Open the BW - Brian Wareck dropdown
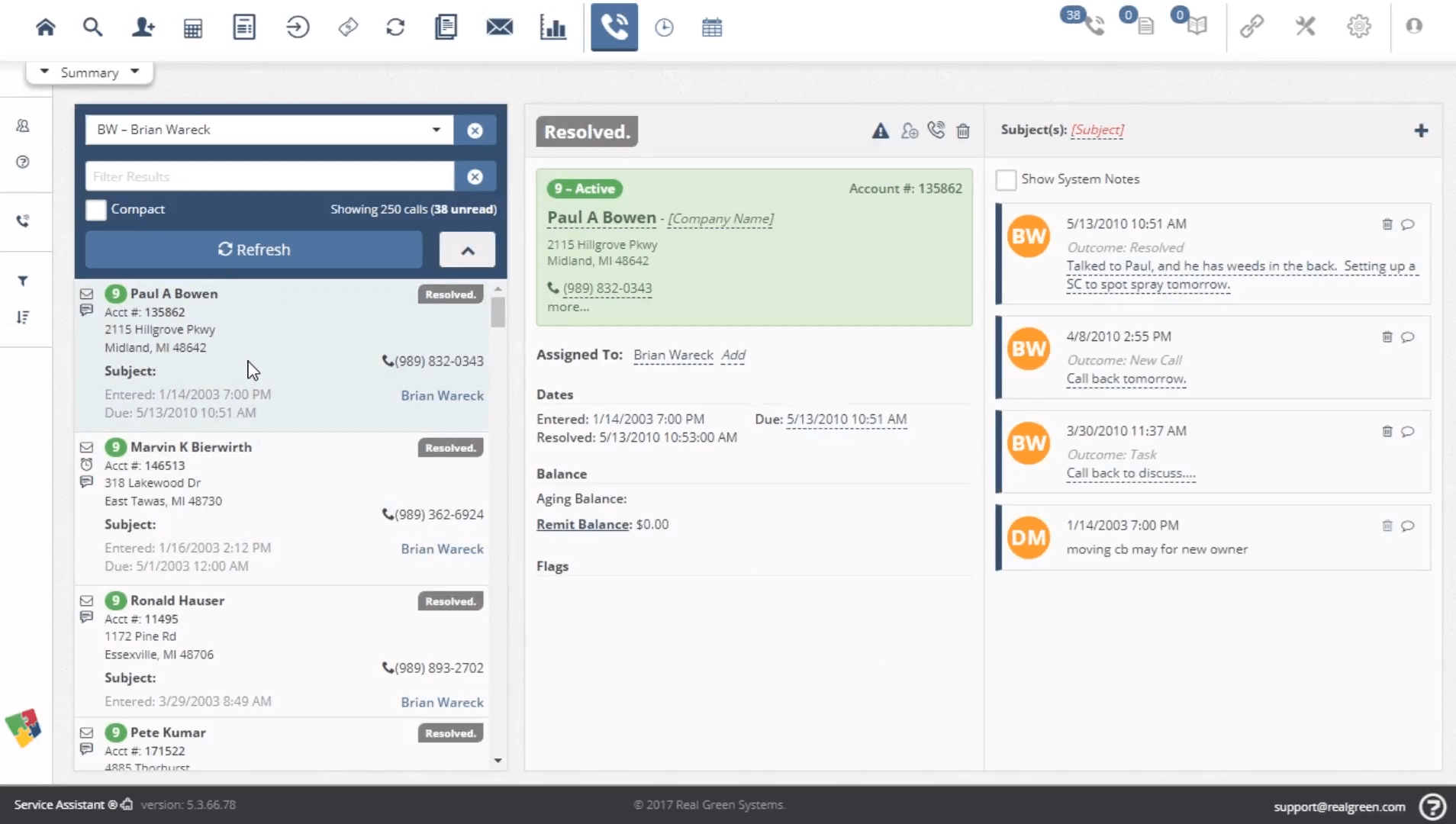The height and width of the screenshot is (824, 1456). tap(436, 130)
